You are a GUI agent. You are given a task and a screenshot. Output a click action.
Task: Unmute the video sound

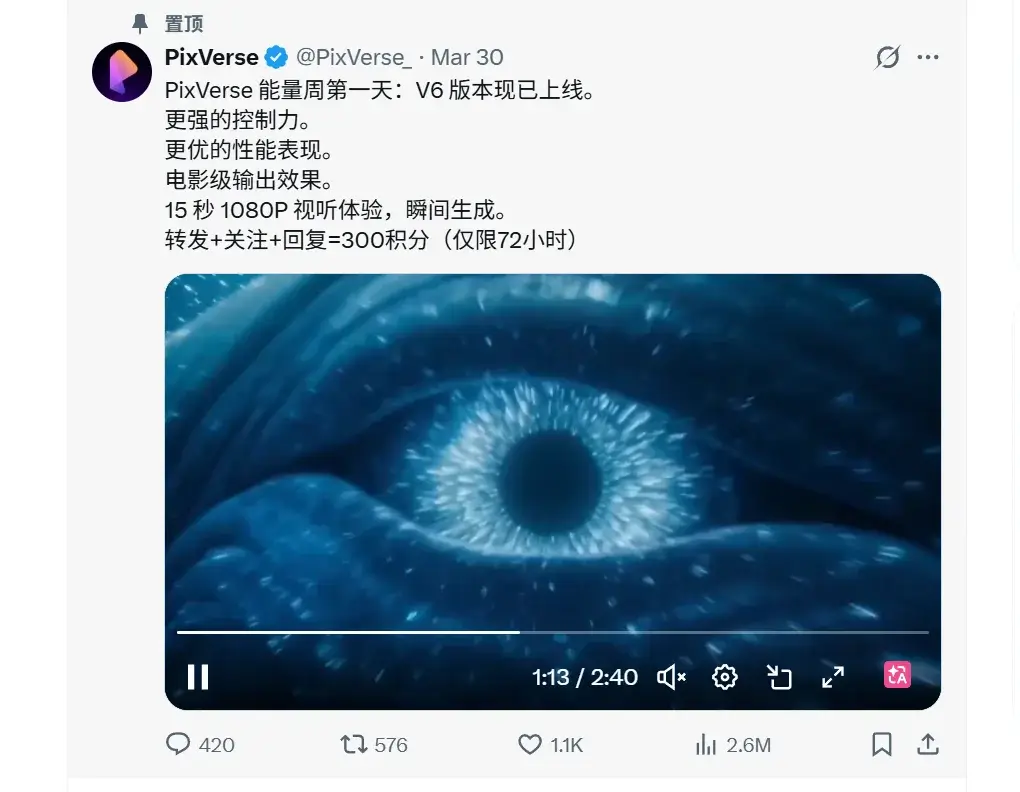(671, 678)
